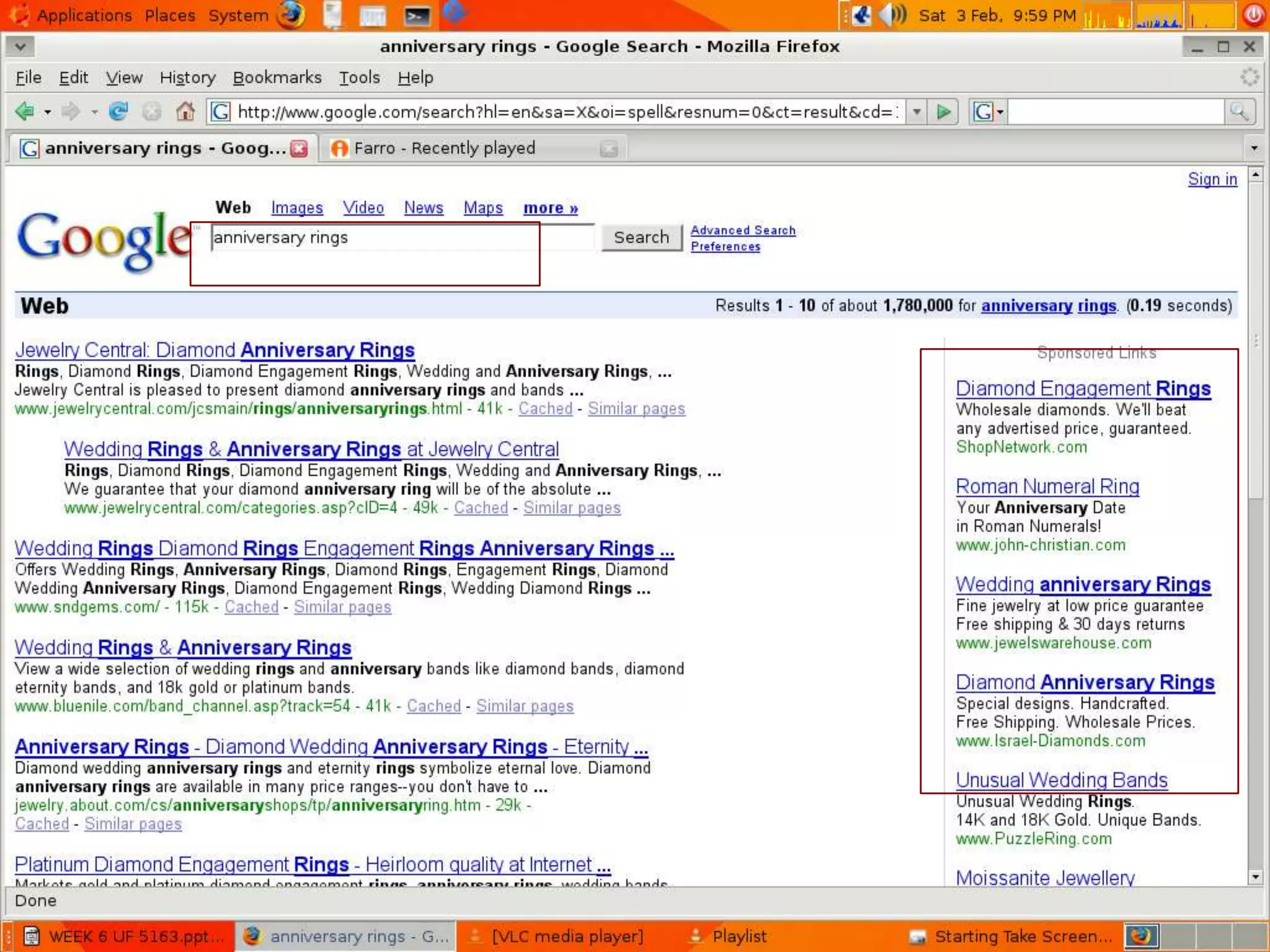Open the System menu

(238, 15)
